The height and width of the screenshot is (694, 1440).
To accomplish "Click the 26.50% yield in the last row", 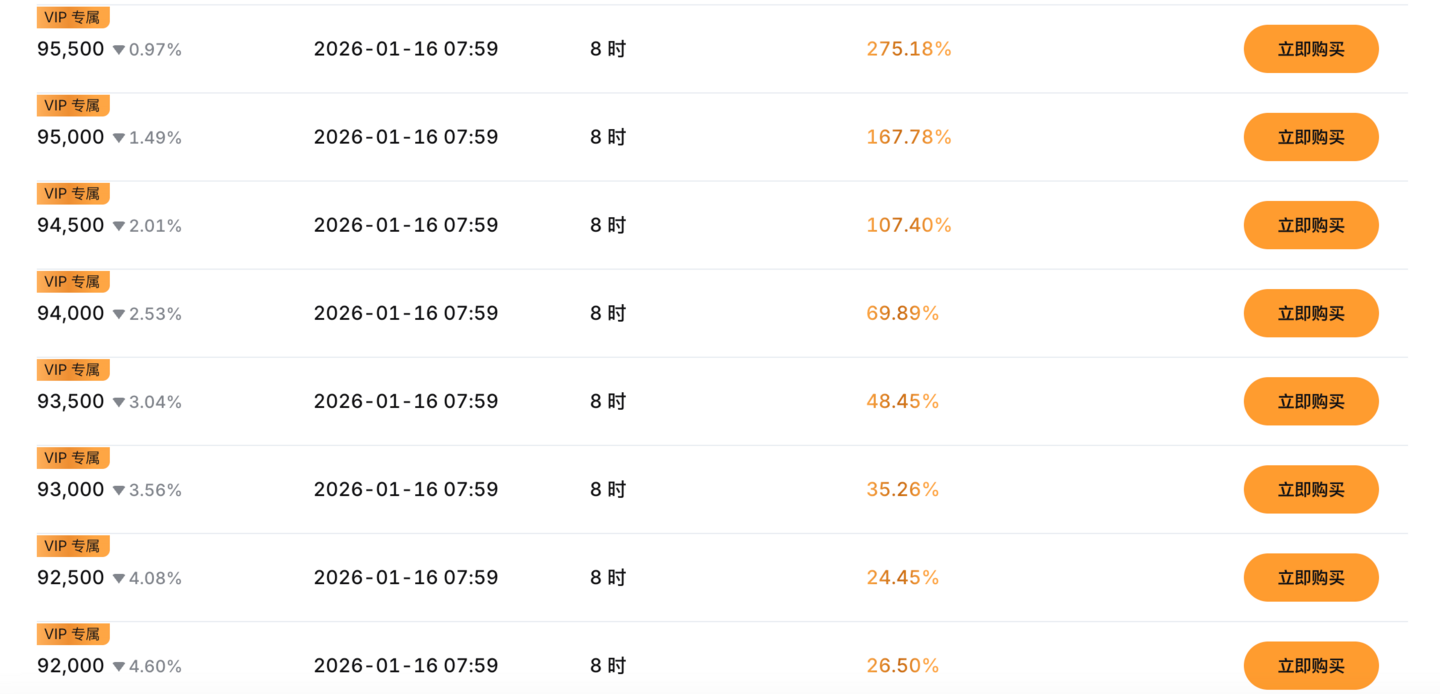I will click(x=902, y=665).
